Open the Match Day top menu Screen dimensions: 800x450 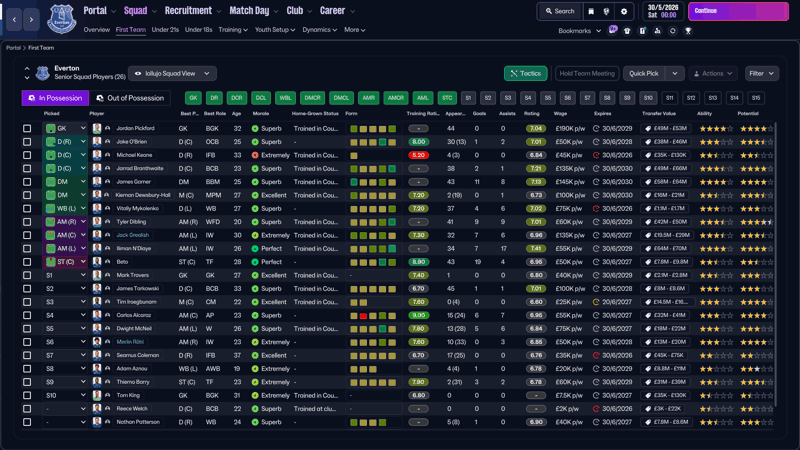click(x=254, y=11)
